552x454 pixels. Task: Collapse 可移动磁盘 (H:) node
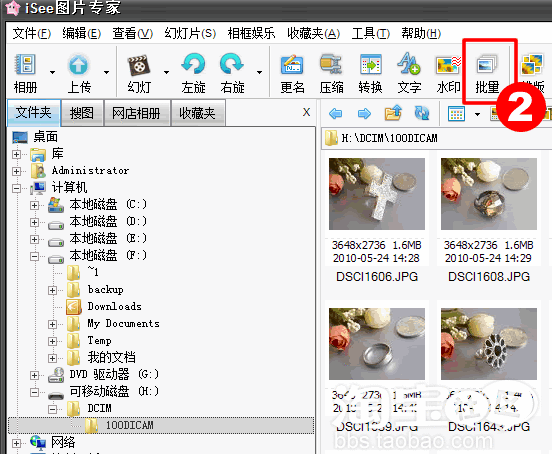pyautogui.click(x=34, y=392)
